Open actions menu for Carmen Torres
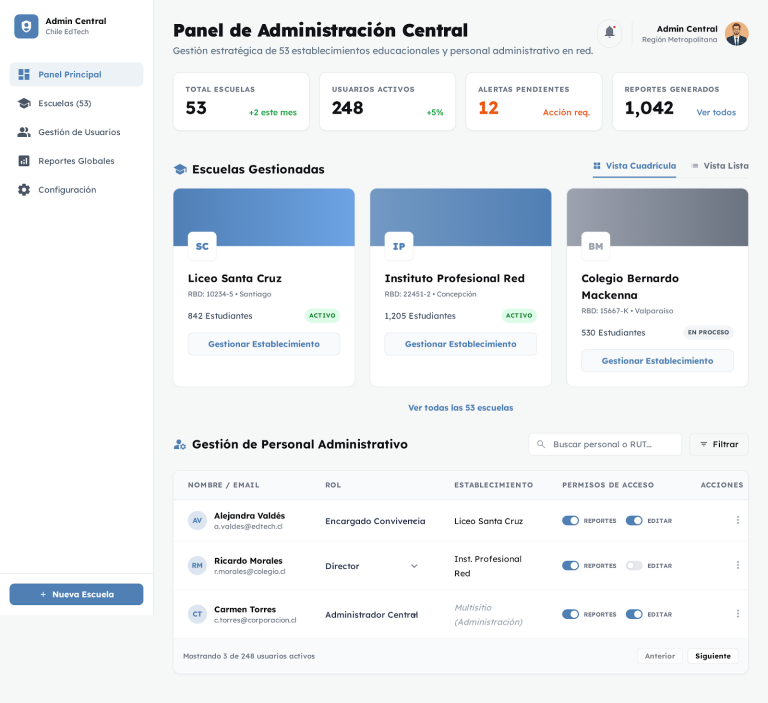Image resolution: width=768 pixels, height=703 pixels. pos(737,614)
